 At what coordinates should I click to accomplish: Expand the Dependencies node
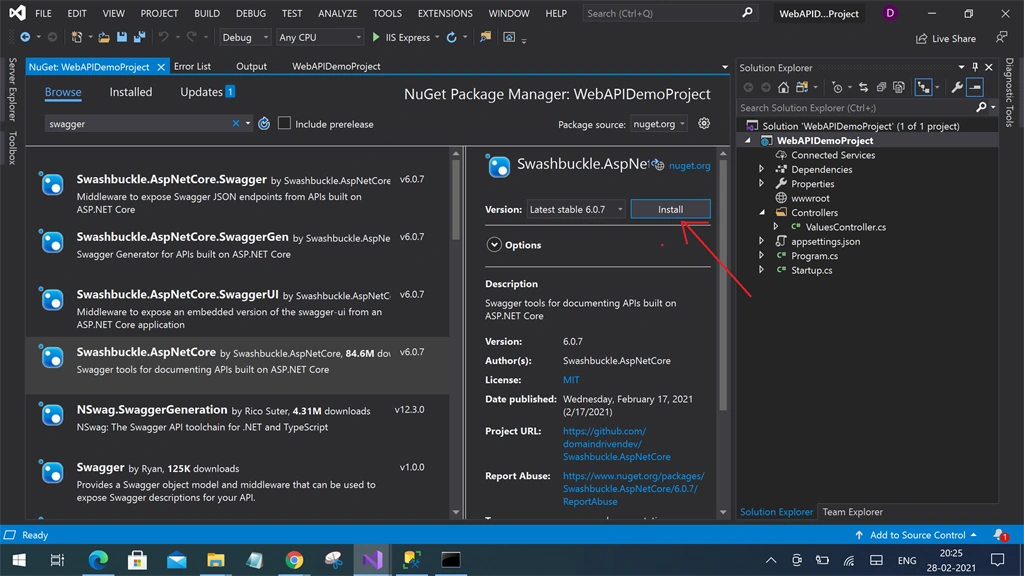coord(761,169)
